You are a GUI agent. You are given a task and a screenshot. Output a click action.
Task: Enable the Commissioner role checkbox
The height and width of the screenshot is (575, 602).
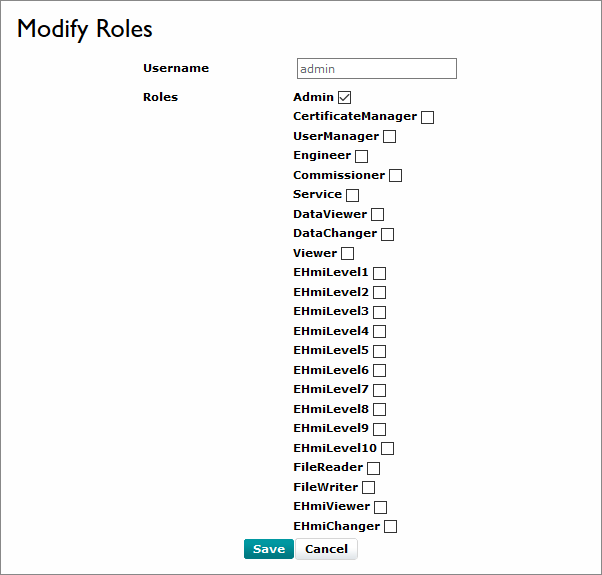[x=395, y=176]
